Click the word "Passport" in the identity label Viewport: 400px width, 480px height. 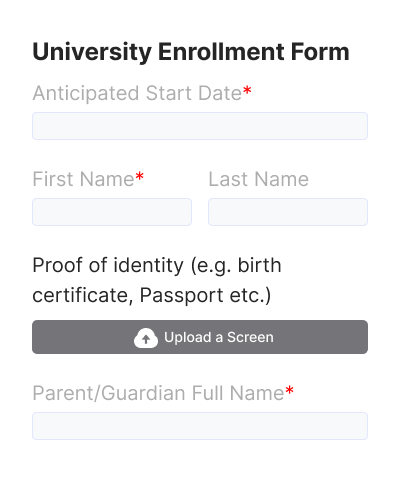point(181,295)
